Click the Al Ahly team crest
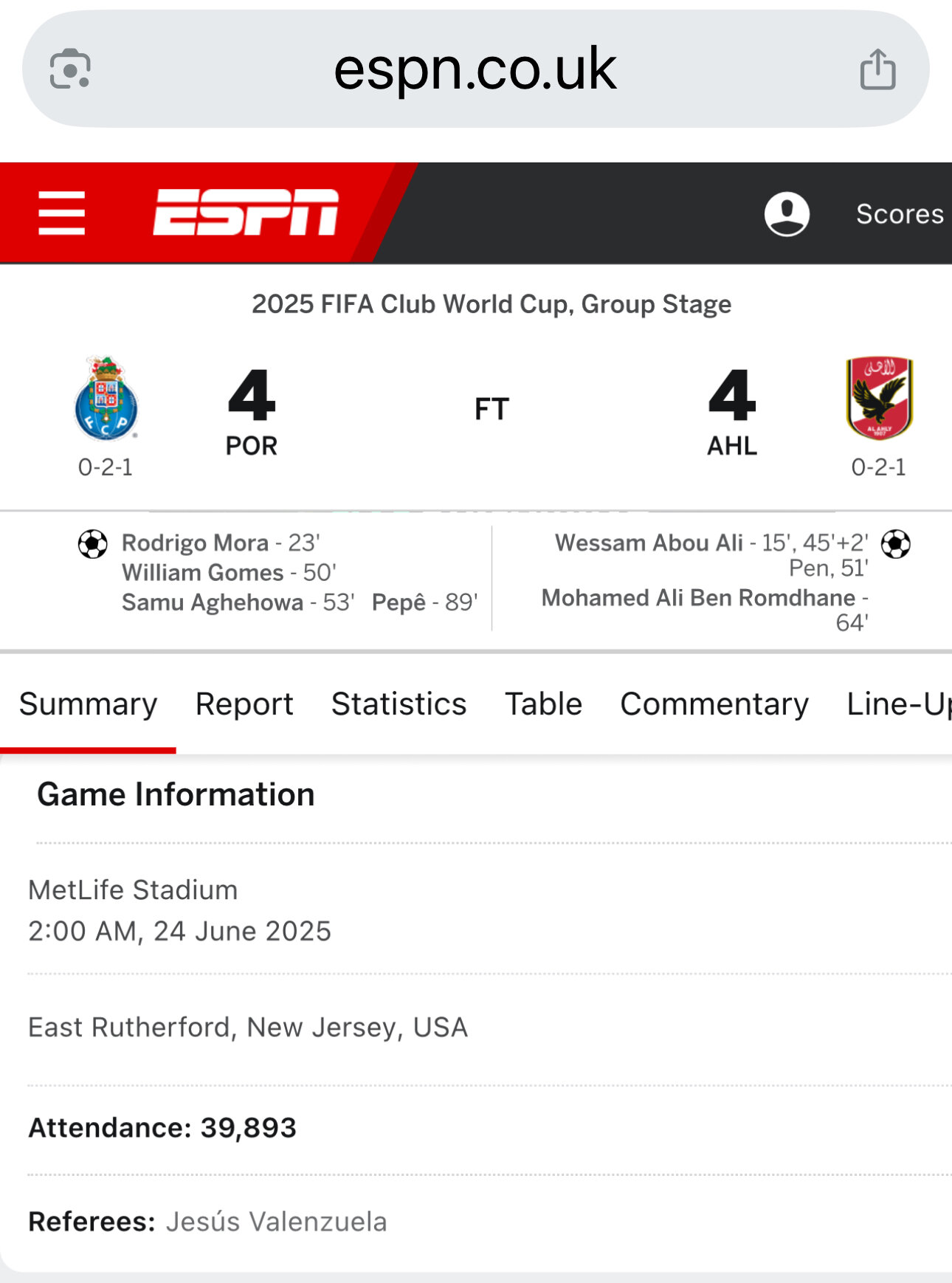The width and height of the screenshot is (952, 1283). coord(879,399)
